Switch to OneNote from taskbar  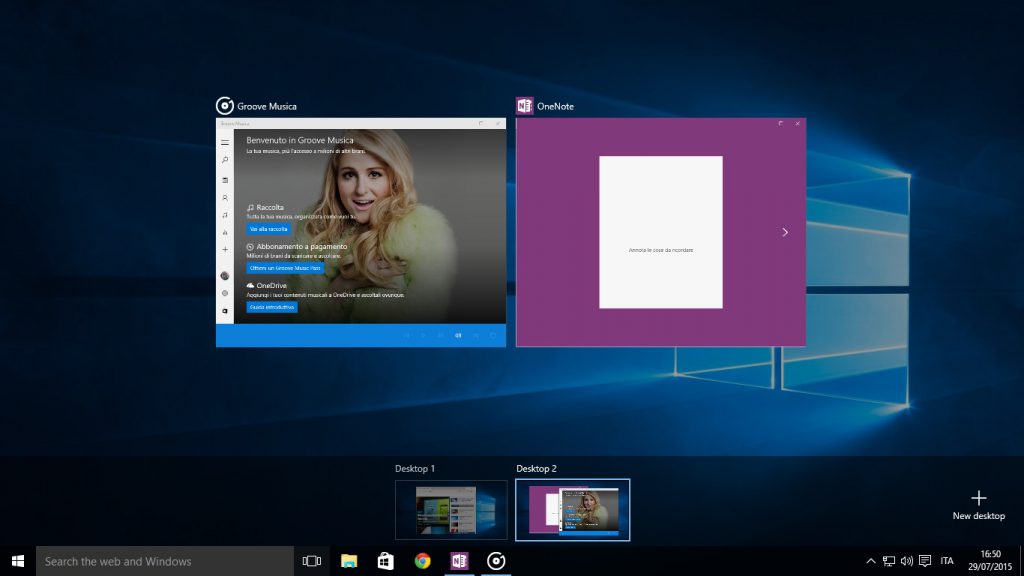(x=459, y=561)
